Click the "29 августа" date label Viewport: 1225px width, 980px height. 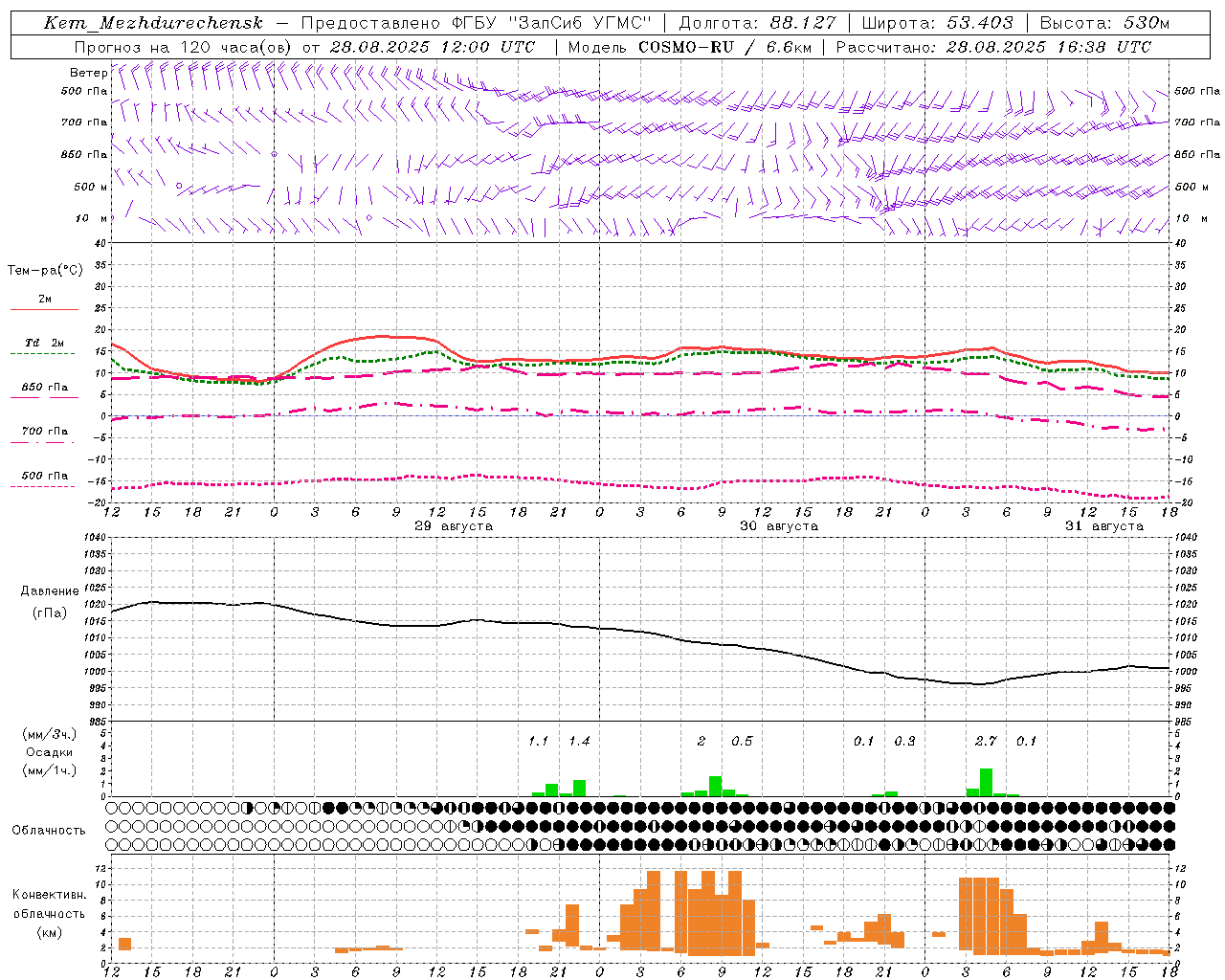[454, 526]
